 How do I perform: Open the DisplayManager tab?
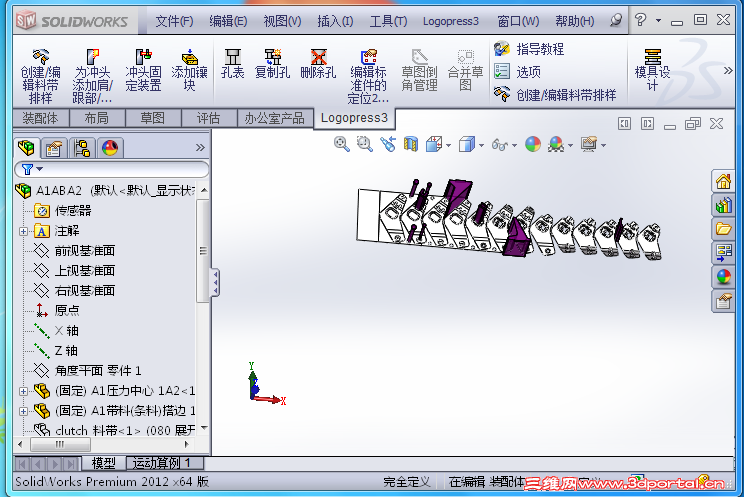tap(110, 148)
